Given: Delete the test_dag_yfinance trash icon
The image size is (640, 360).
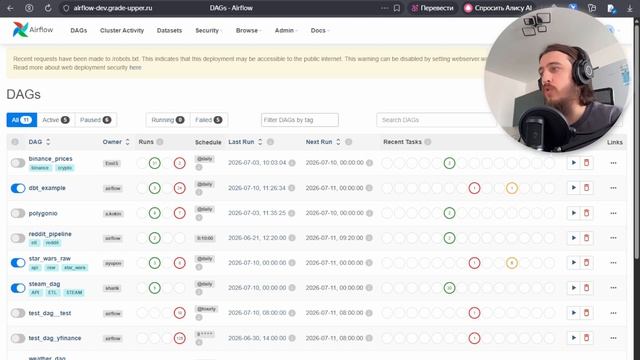Looking at the screenshot, I should point(587,338).
